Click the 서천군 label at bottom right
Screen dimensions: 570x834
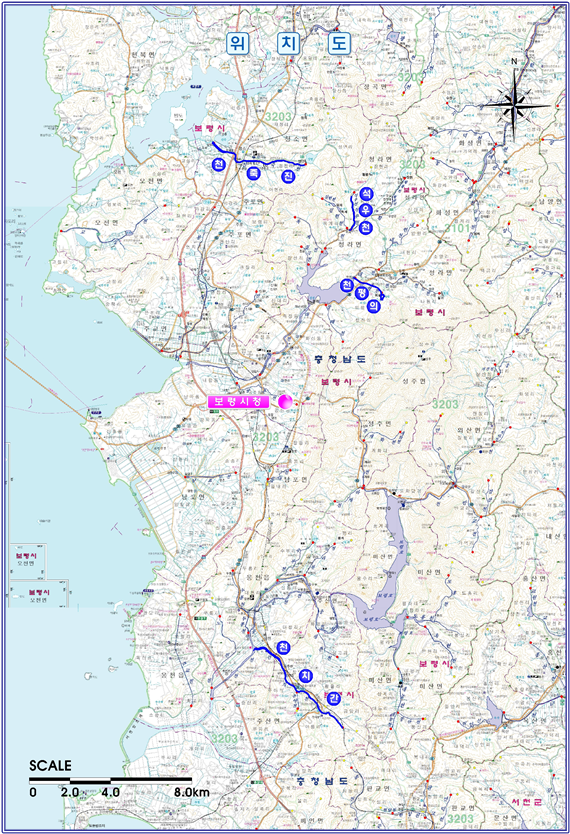(x=525, y=802)
